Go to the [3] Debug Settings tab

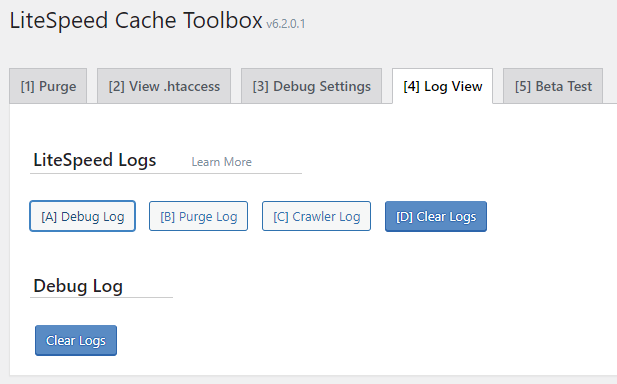tap(311, 86)
